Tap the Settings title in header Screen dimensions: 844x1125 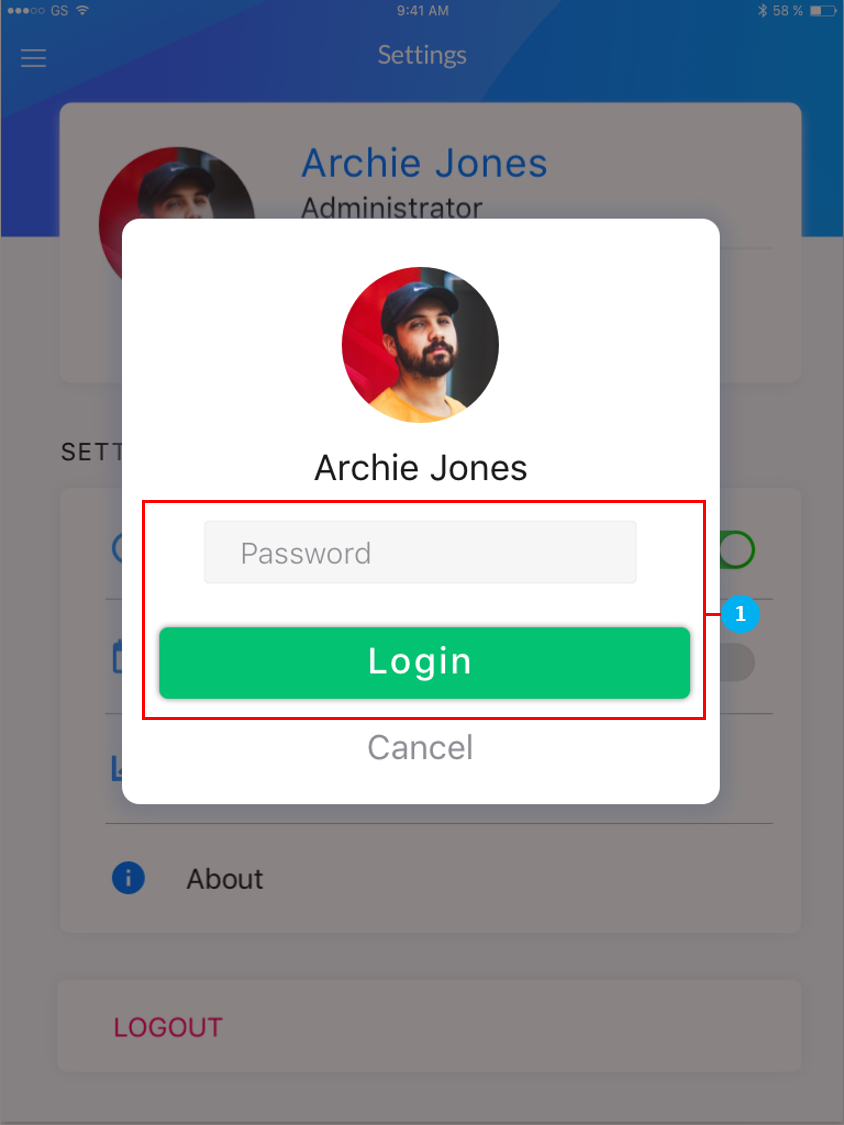422,55
